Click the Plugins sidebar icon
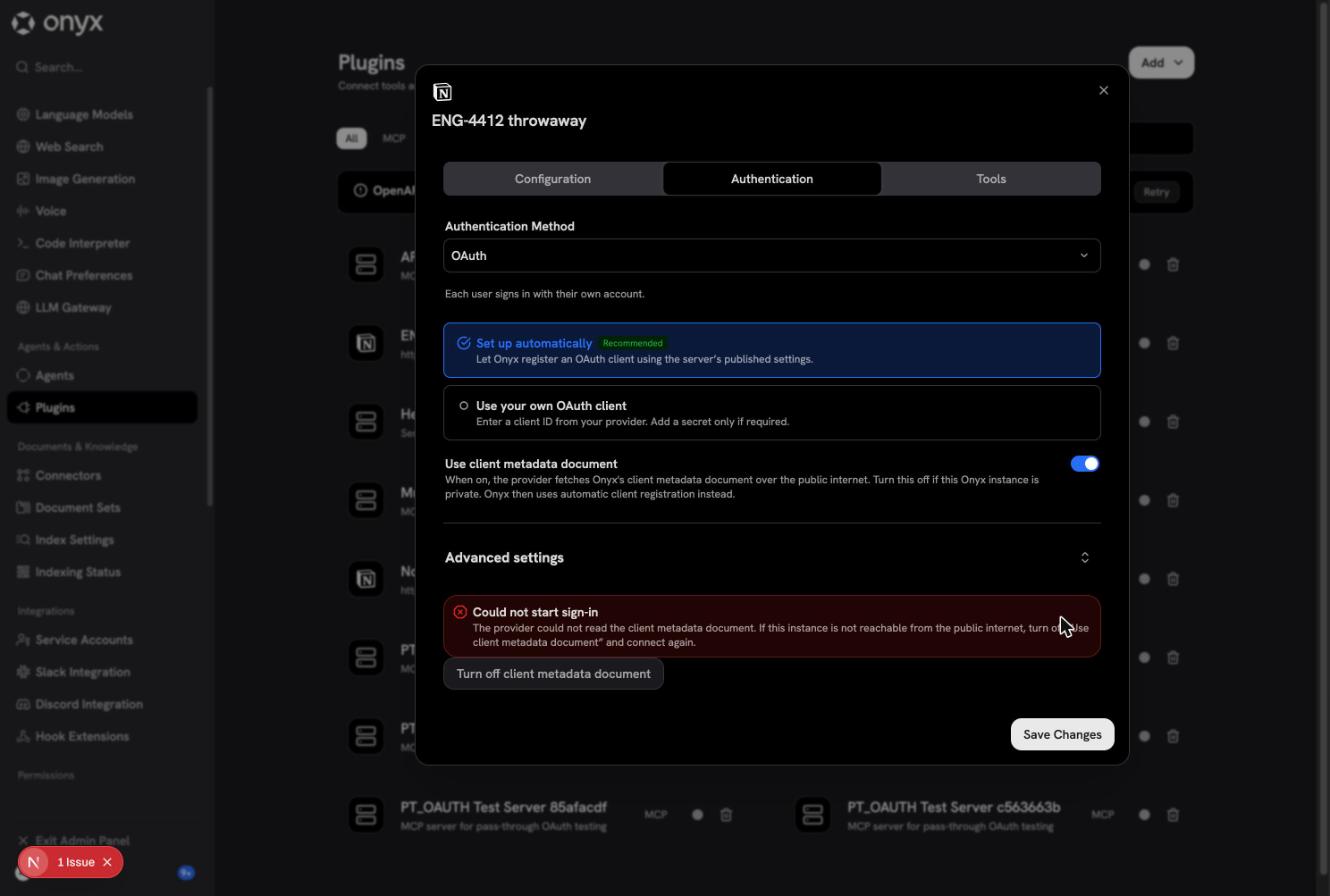 23,408
